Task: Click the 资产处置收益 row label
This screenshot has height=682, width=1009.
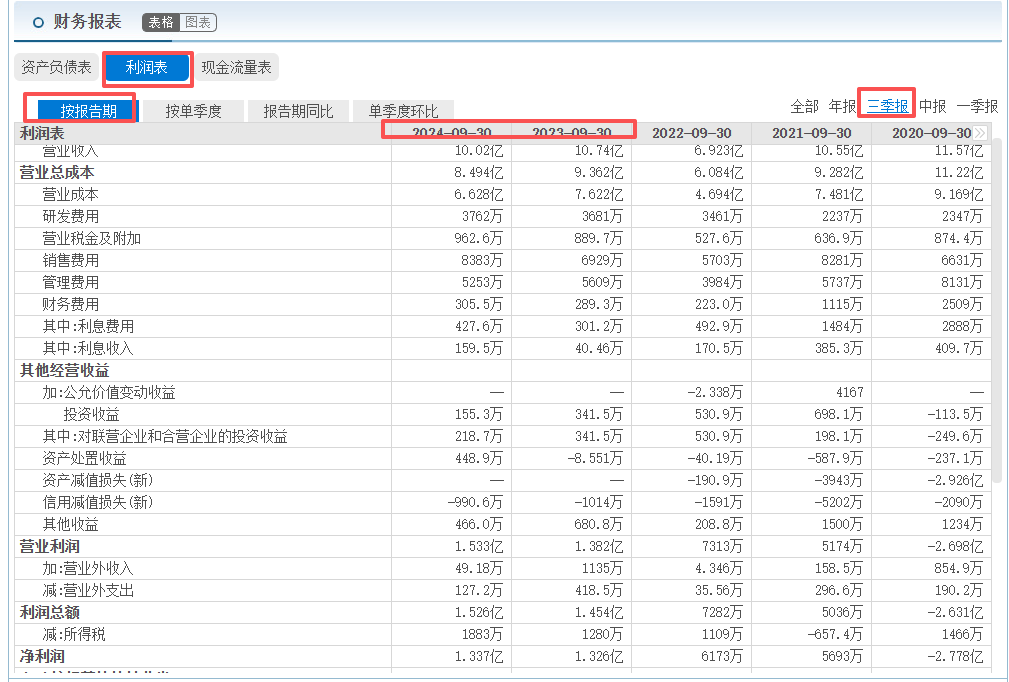Action: click(x=84, y=458)
